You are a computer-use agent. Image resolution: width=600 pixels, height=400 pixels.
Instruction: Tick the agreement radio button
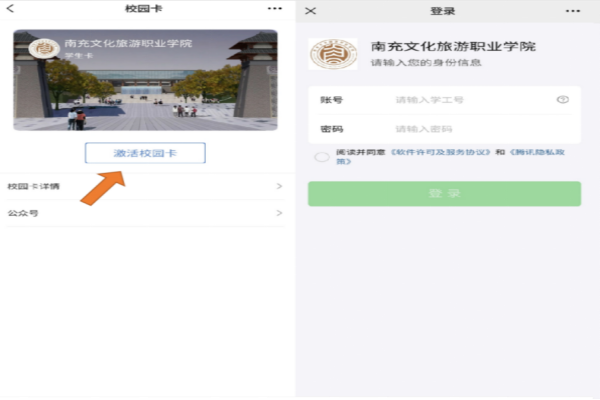322,157
